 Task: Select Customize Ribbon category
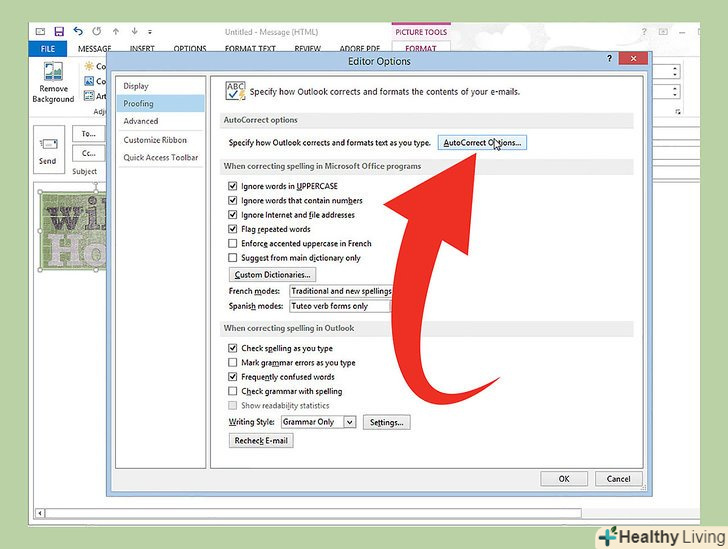coord(160,140)
